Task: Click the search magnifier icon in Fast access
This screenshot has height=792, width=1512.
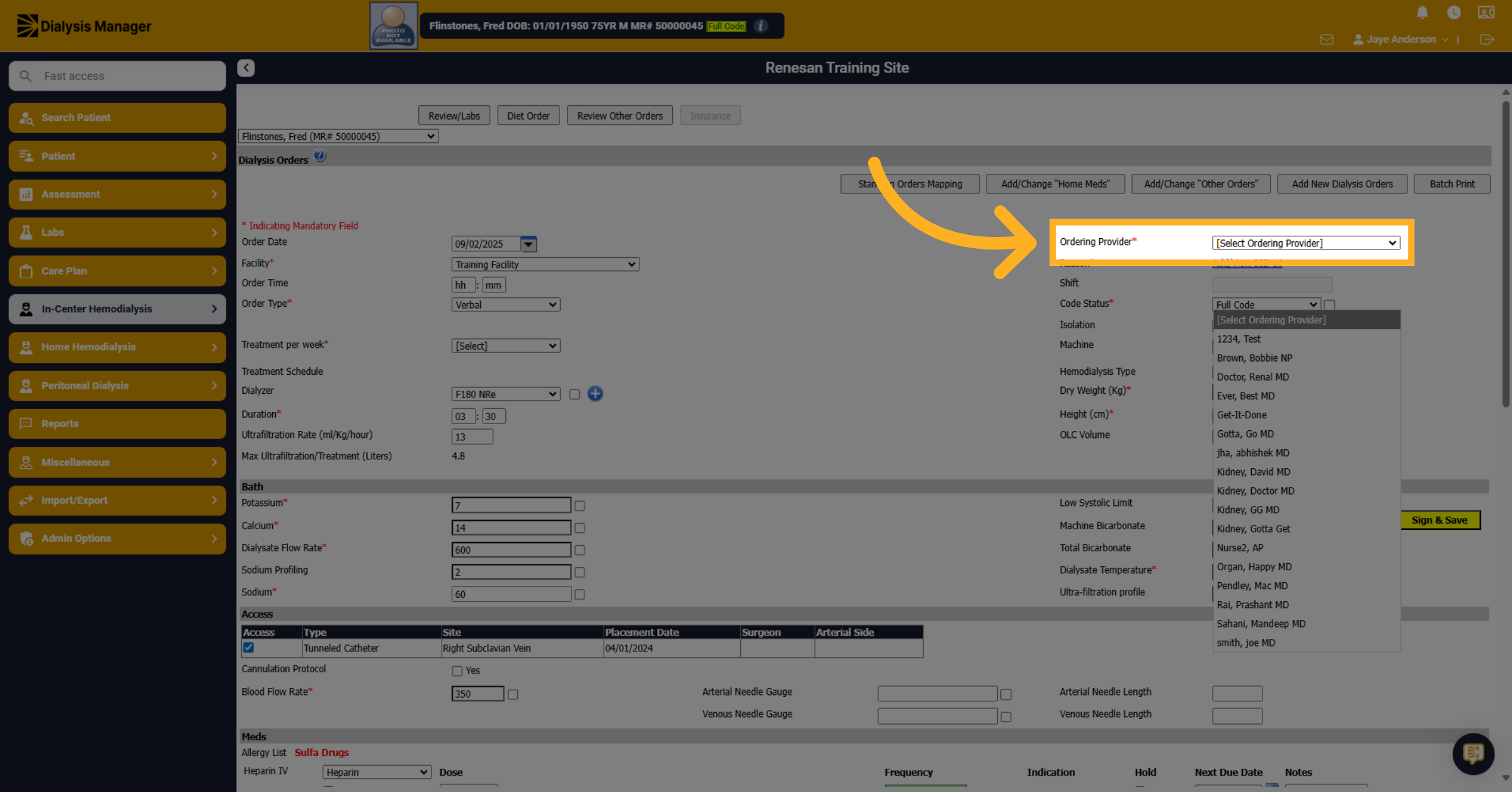Action: click(x=26, y=76)
